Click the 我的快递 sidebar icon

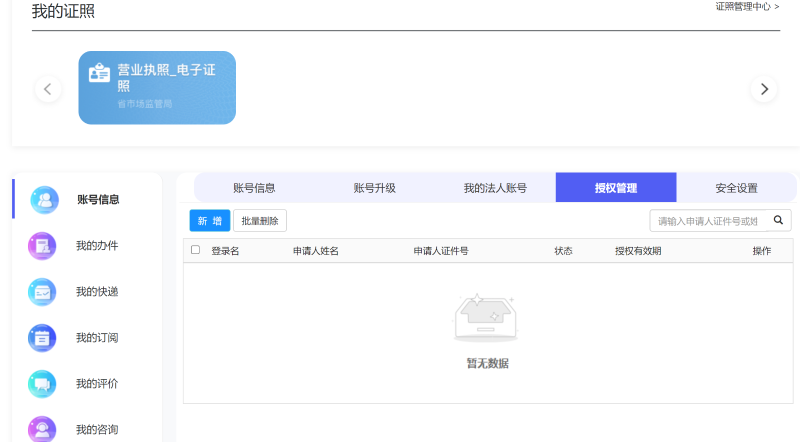point(42,292)
